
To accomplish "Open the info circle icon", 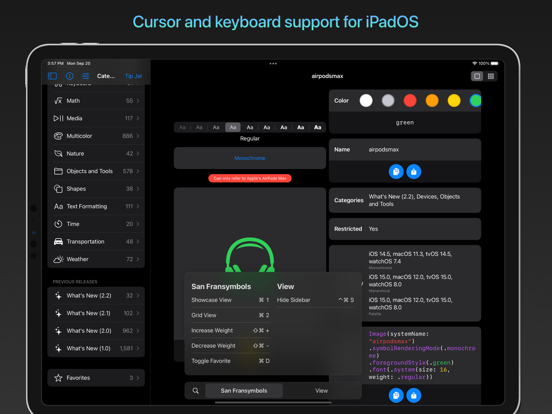I will click(70, 76).
